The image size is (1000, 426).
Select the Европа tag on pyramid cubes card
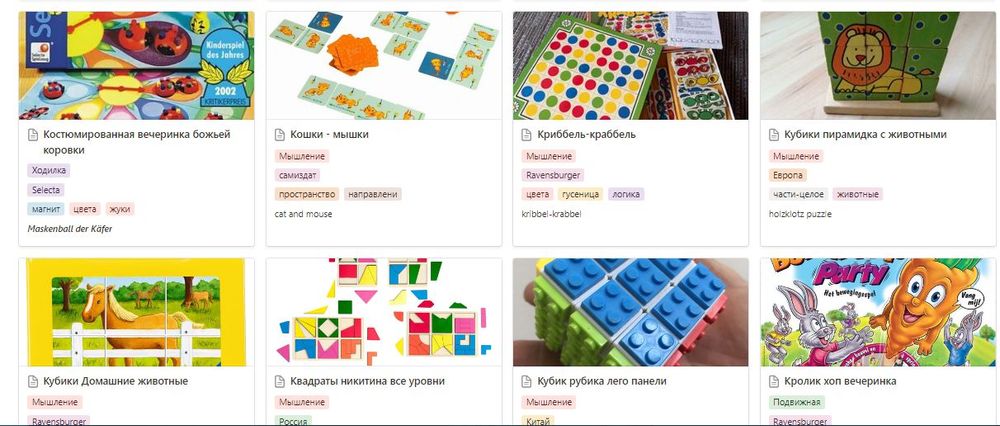pos(788,175)
